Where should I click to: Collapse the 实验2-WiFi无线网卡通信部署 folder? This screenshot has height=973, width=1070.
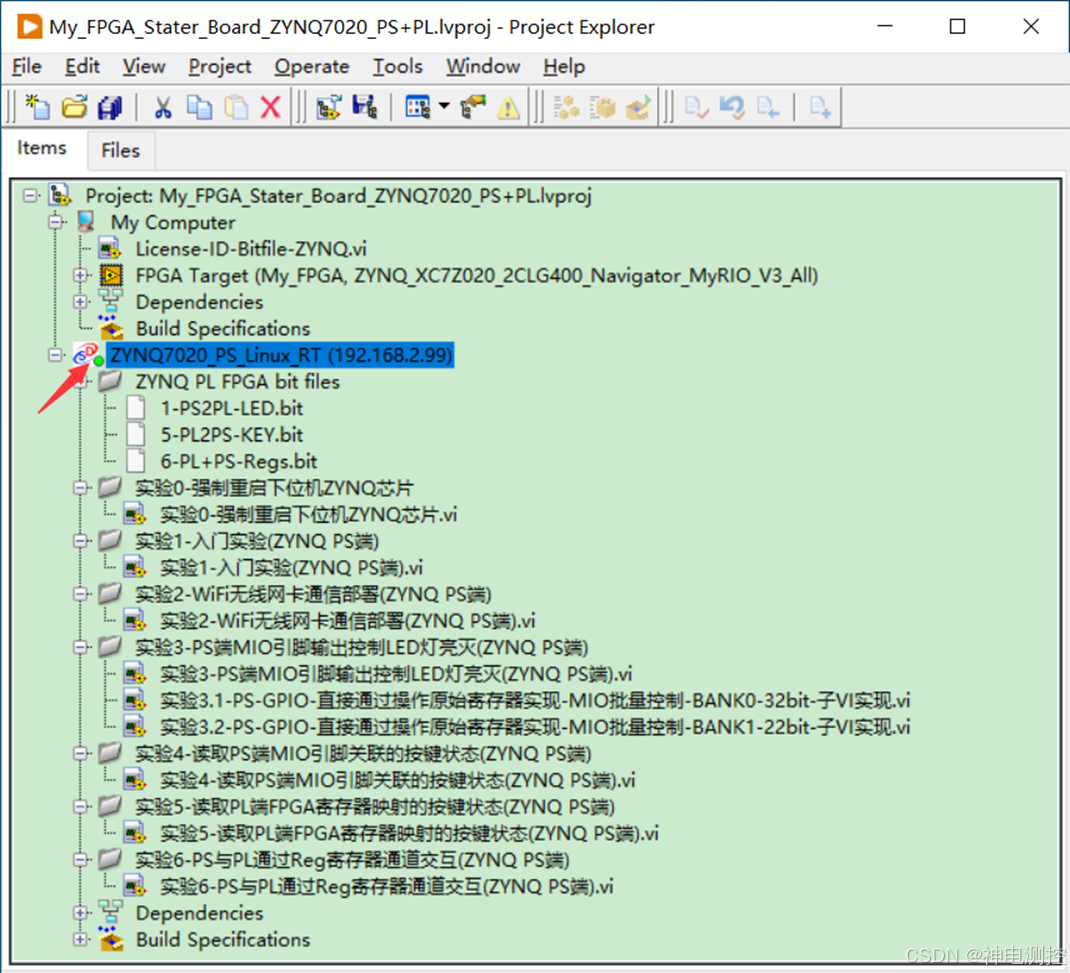point(81,594)
